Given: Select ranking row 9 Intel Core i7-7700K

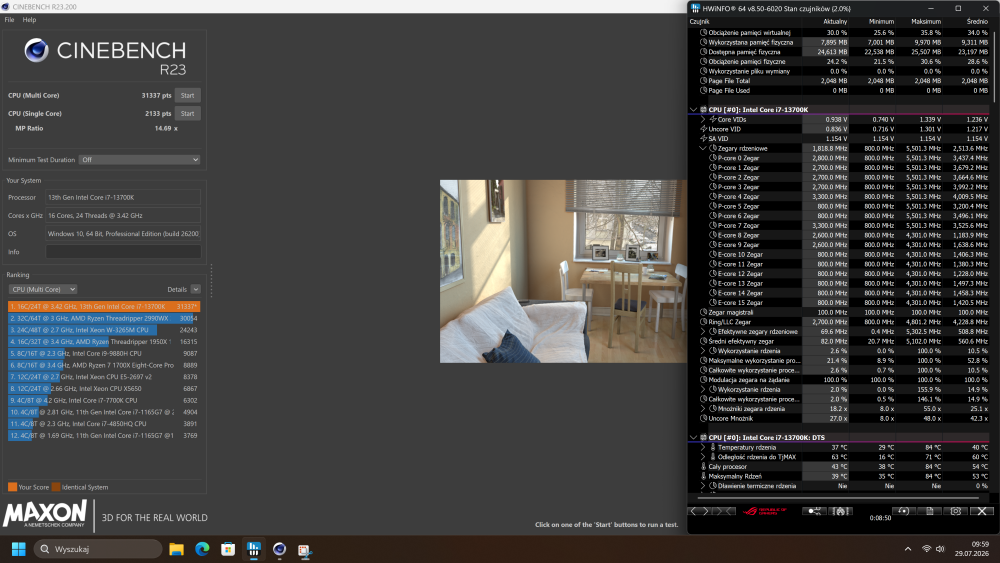Looking at the screenshot, I should 104,400.
